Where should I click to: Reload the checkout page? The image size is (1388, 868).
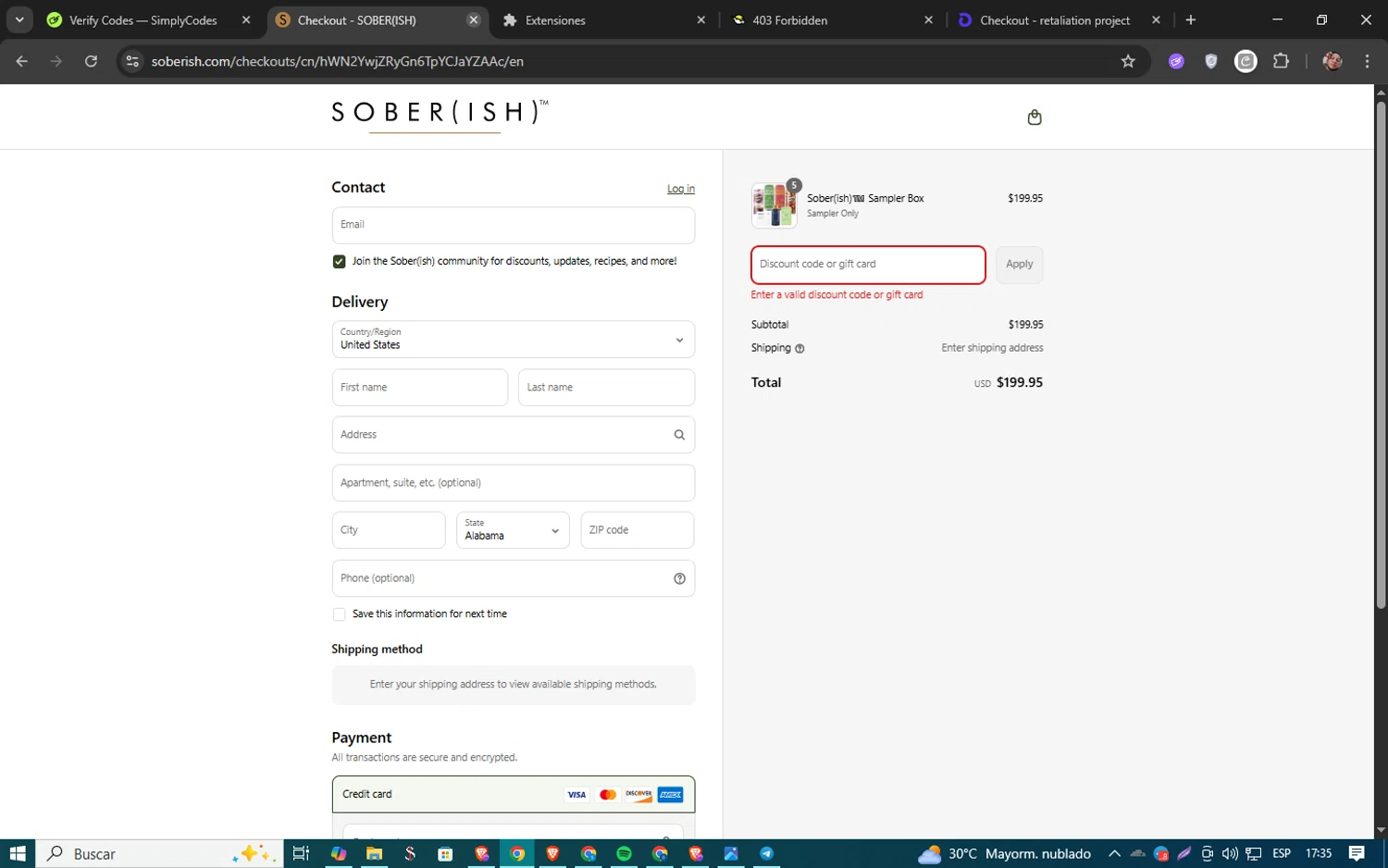91,61
